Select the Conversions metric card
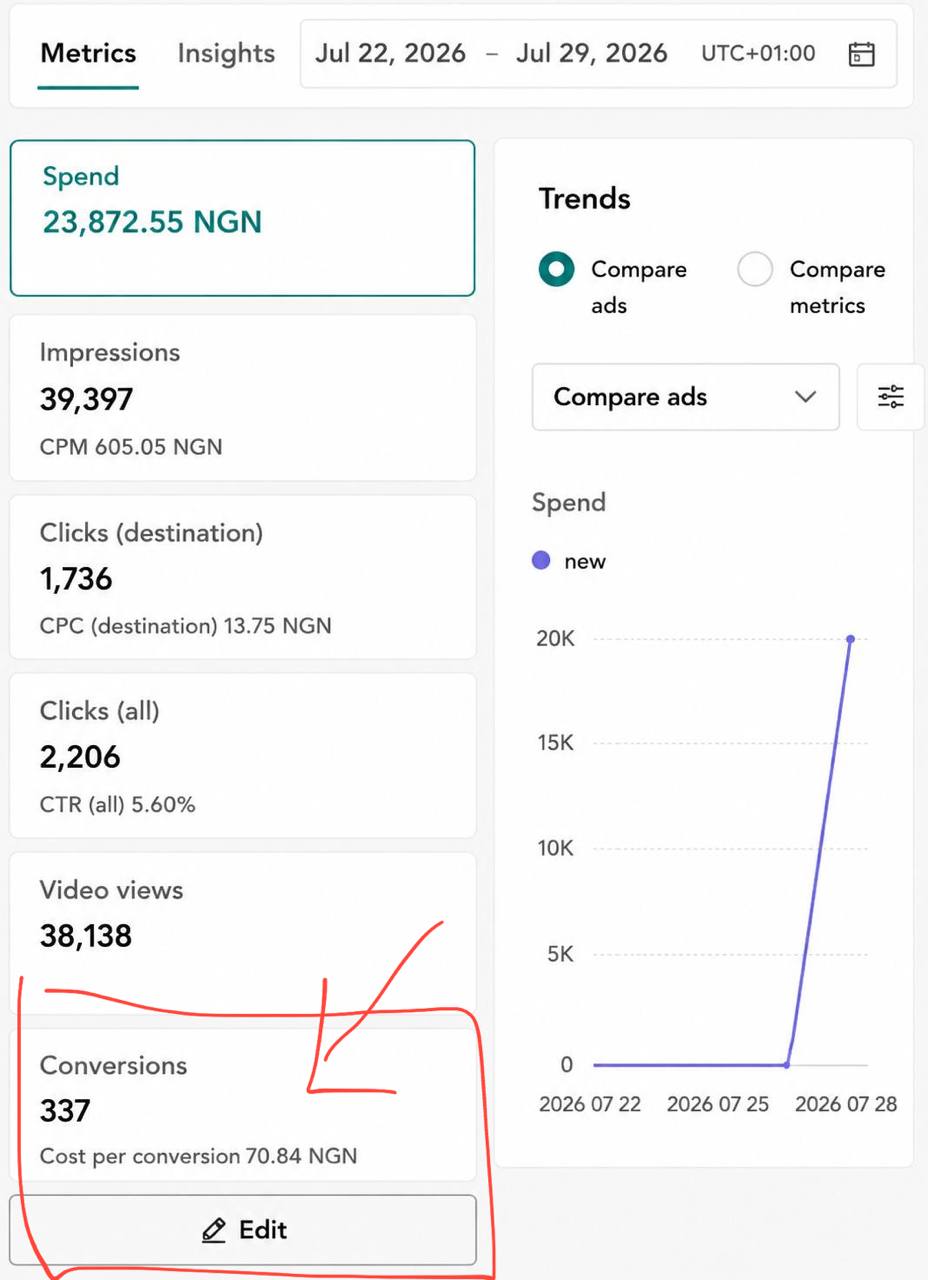 pyautogui.click(x=243, y=1105)
